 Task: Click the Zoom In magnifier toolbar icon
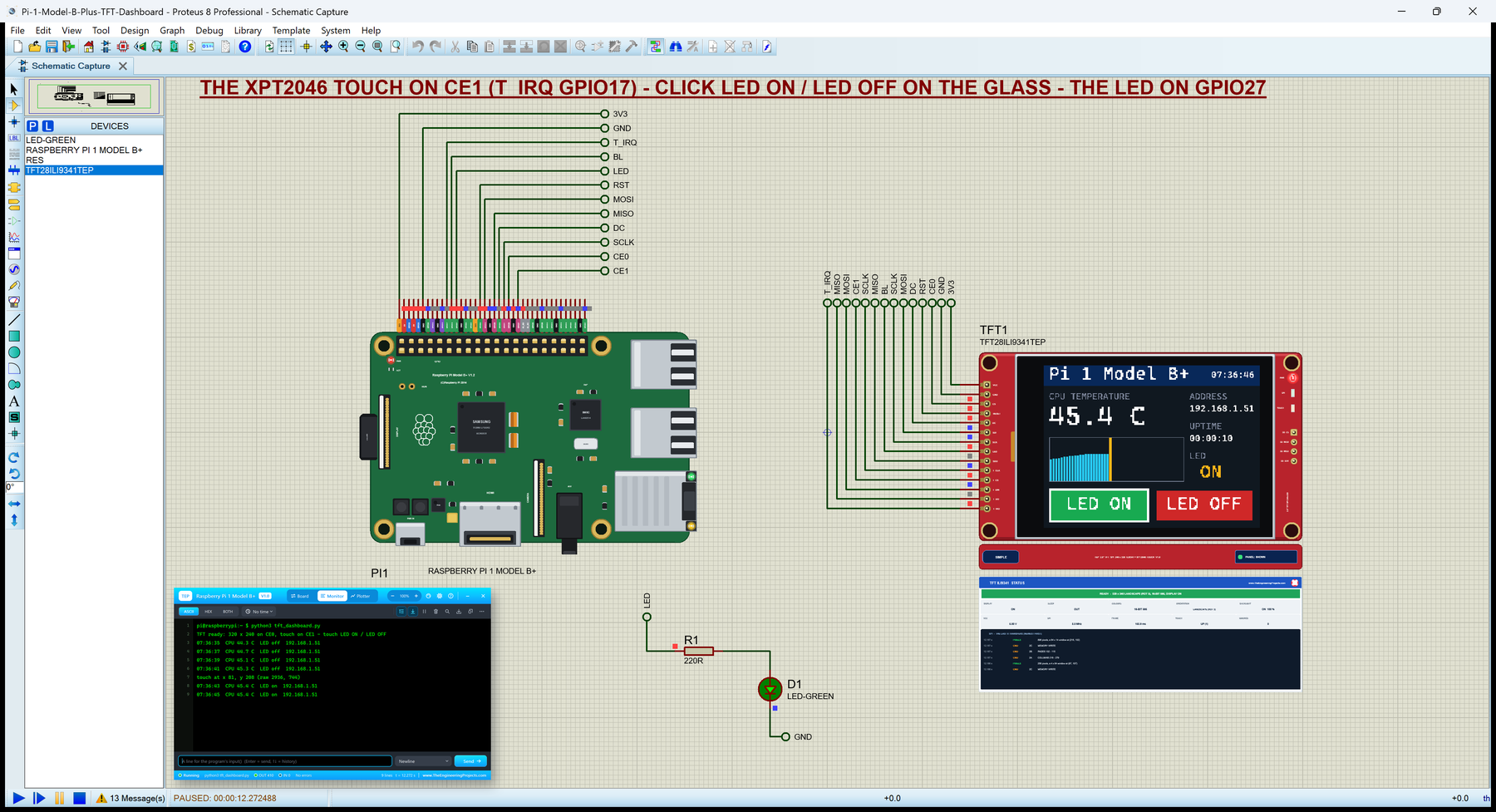point(343,47)
